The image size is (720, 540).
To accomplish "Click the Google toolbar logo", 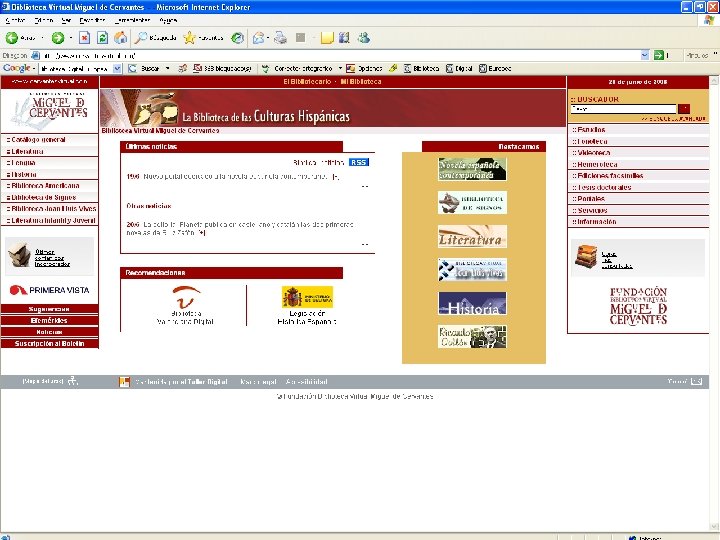I will [x=17, y=68].
